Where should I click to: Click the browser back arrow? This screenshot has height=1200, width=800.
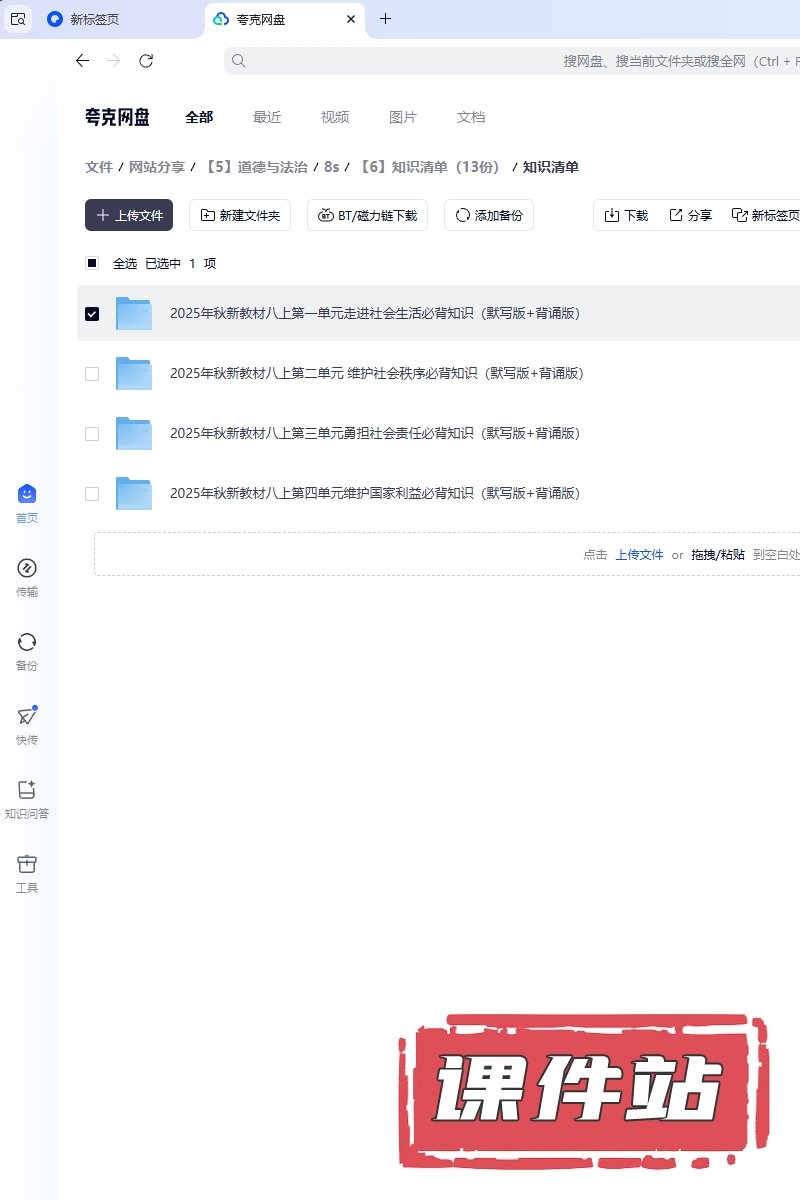pyautogui.click(x=82, y=61)
